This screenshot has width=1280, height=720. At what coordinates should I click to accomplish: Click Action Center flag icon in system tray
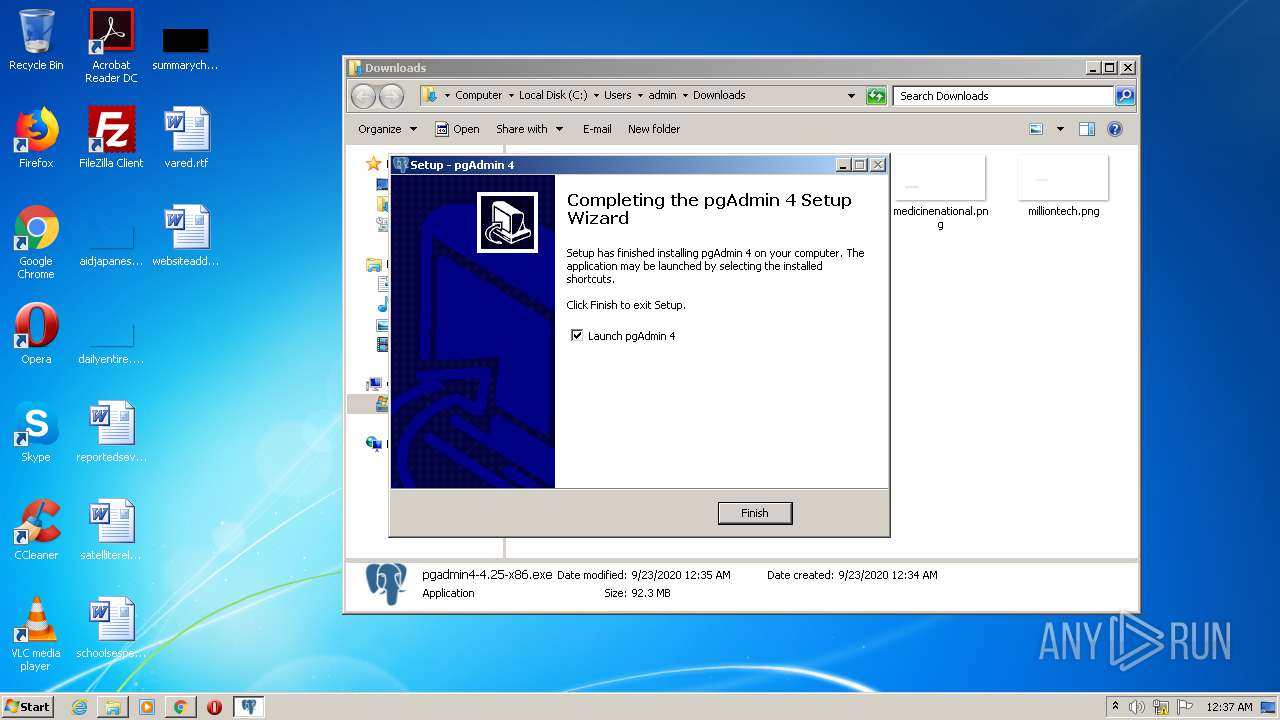click(1184, 707)
